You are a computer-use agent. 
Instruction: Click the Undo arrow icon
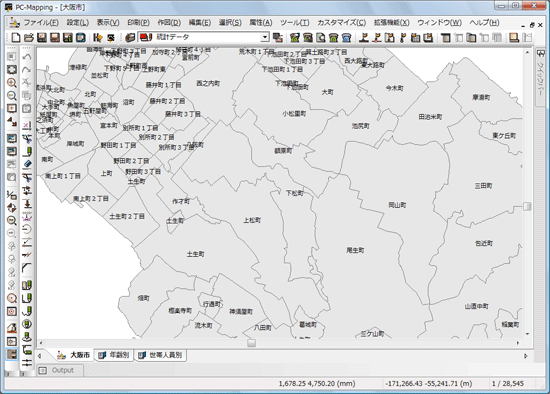tap(27, 57)
